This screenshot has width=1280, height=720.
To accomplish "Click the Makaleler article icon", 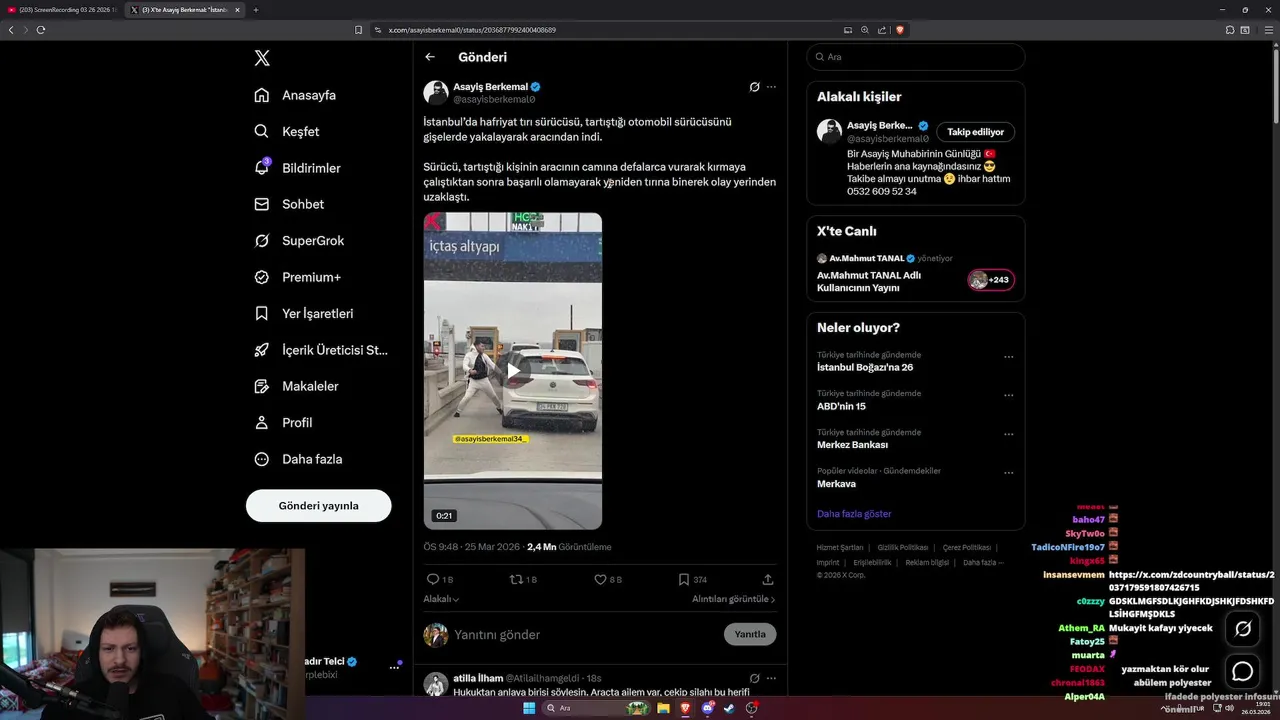I will pyautogui.click(x=262, y=386).
